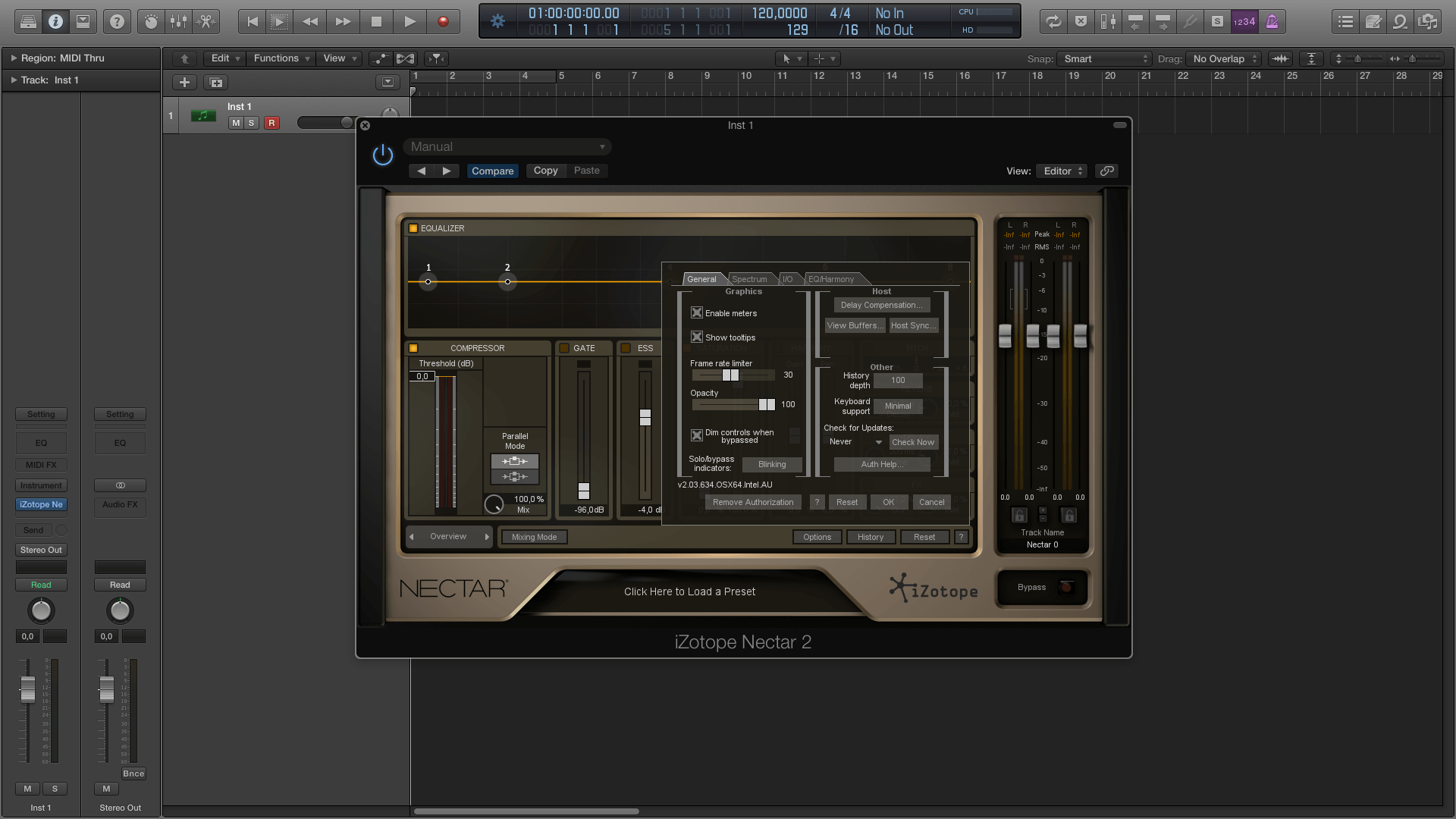Viewport: 1456px width, 819px height.
Task: Open the Media Browser
Action: point(1428,22)
